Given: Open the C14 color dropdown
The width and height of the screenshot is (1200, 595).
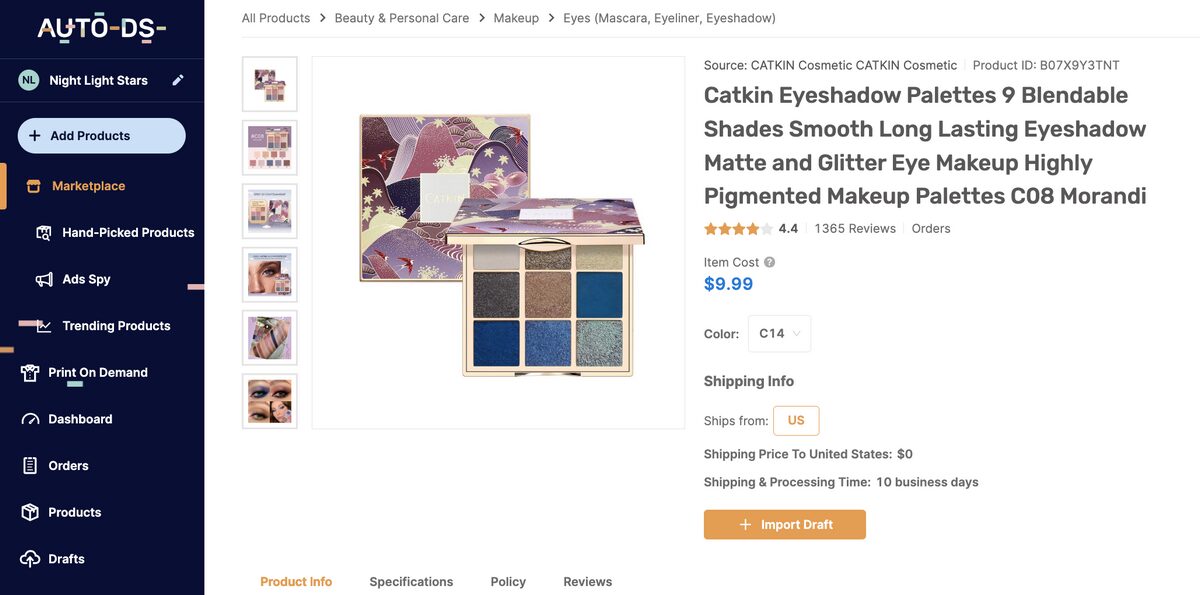Looking at the screenshot, I should point(779,333).
